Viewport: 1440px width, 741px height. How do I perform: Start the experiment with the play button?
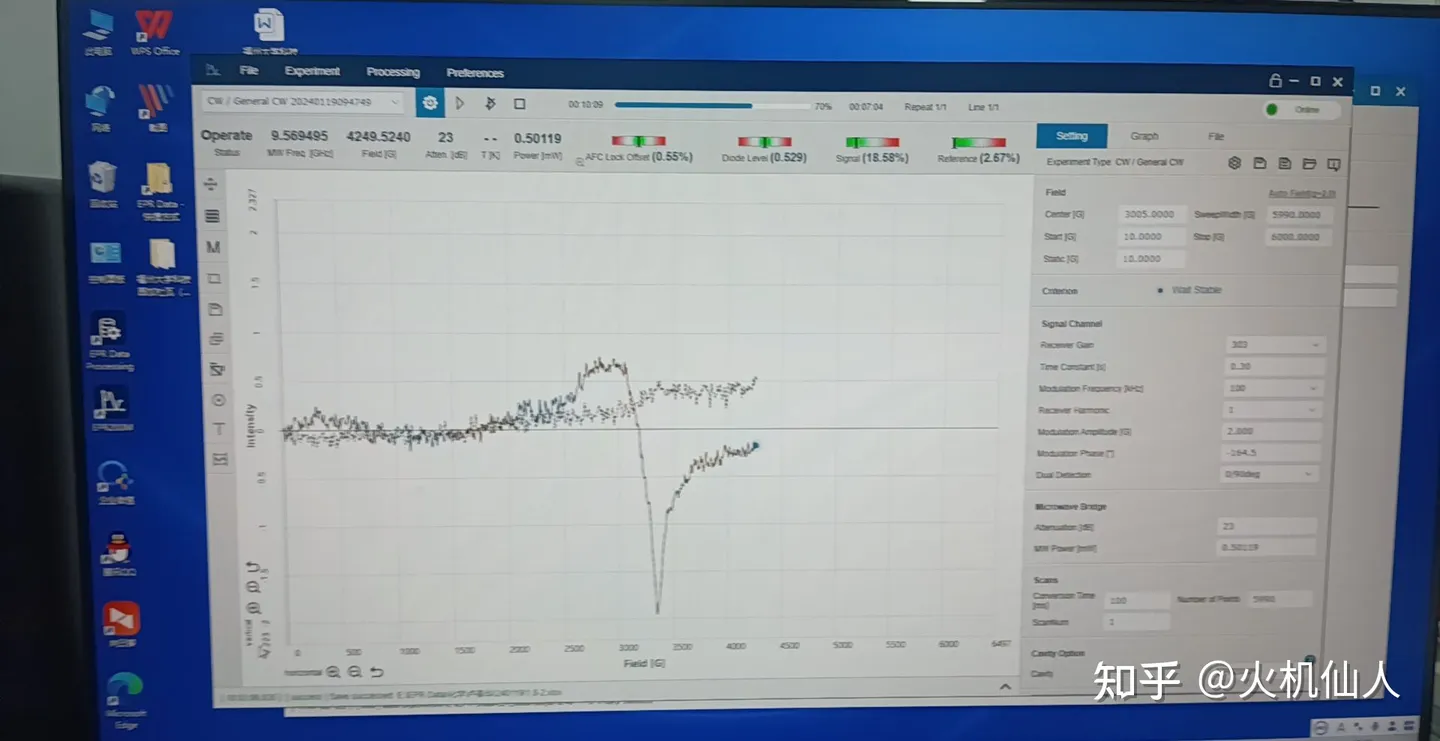point(460,103)
